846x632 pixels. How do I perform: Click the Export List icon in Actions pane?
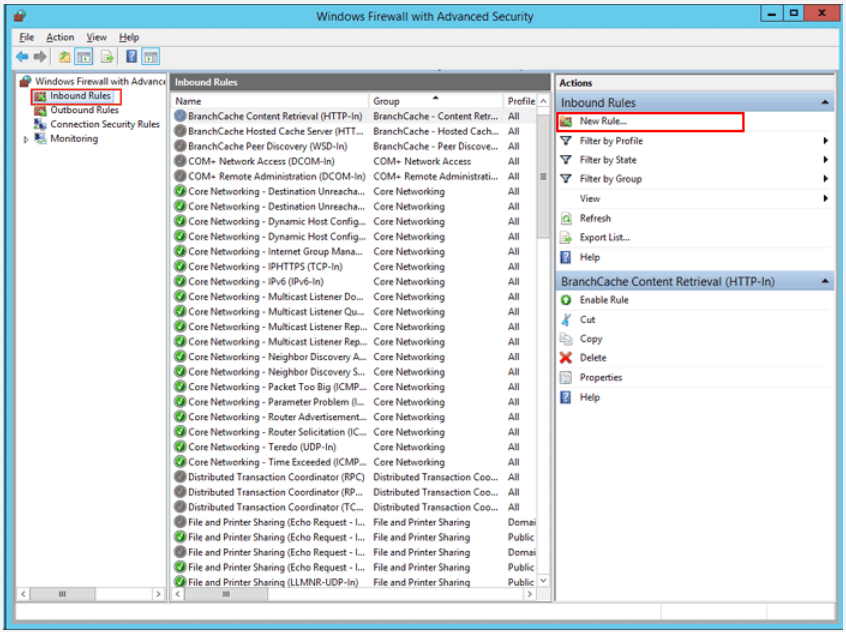click(565, 238)
